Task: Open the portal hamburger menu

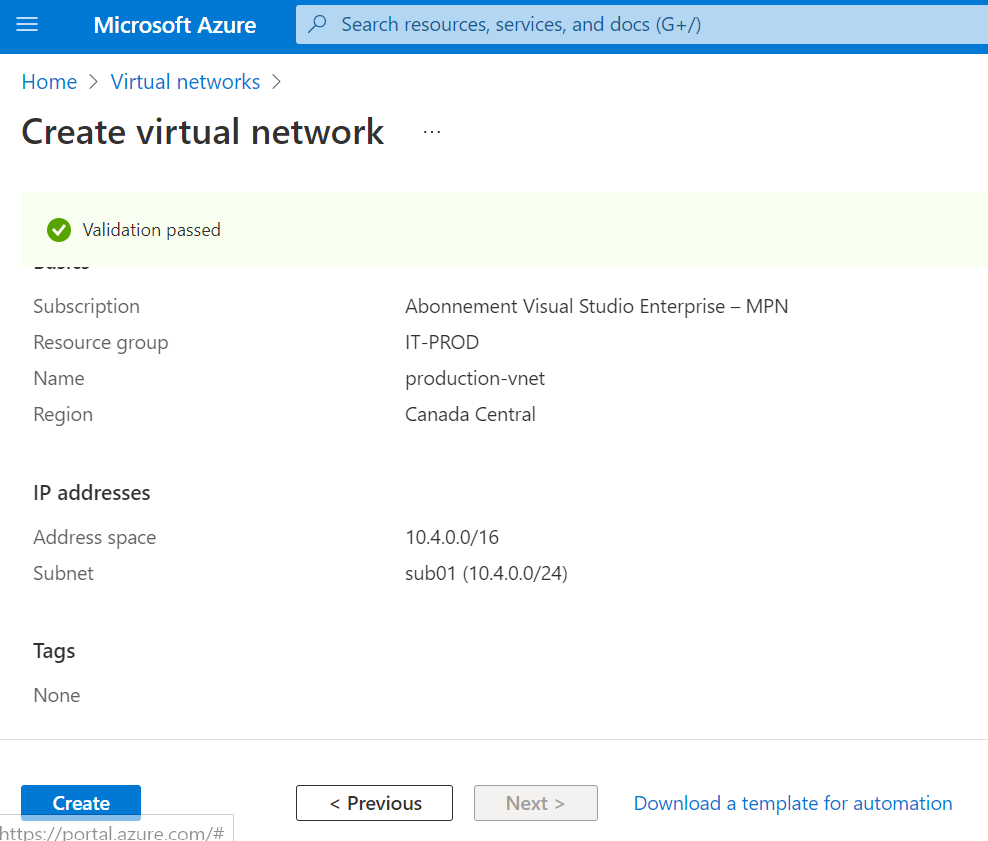Action: (x=27, y=24)
